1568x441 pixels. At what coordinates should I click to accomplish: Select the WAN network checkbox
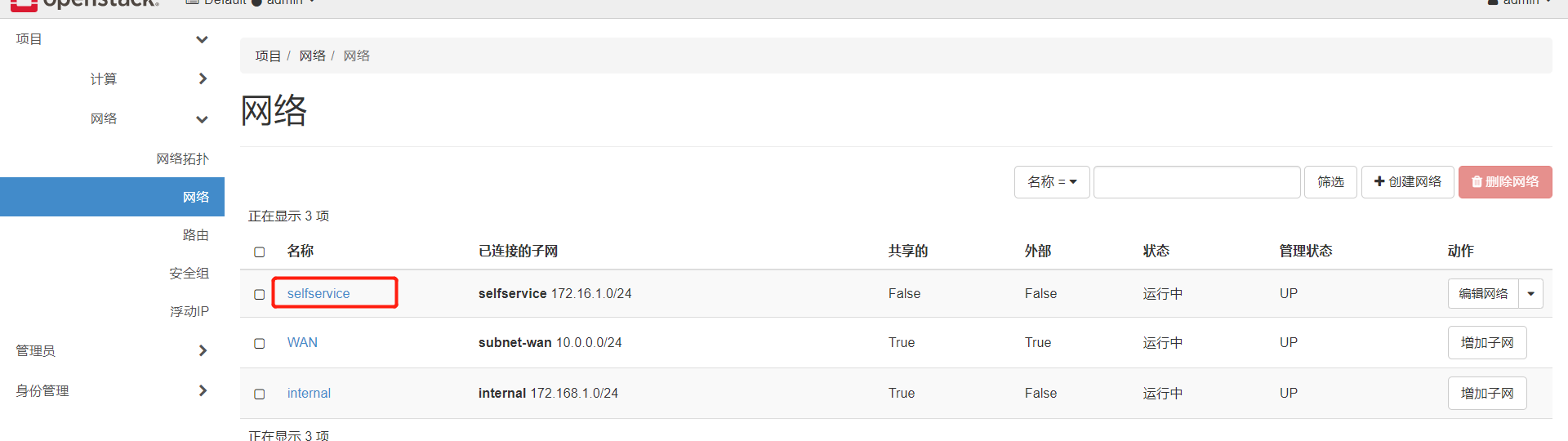click(x=260, y=343)
